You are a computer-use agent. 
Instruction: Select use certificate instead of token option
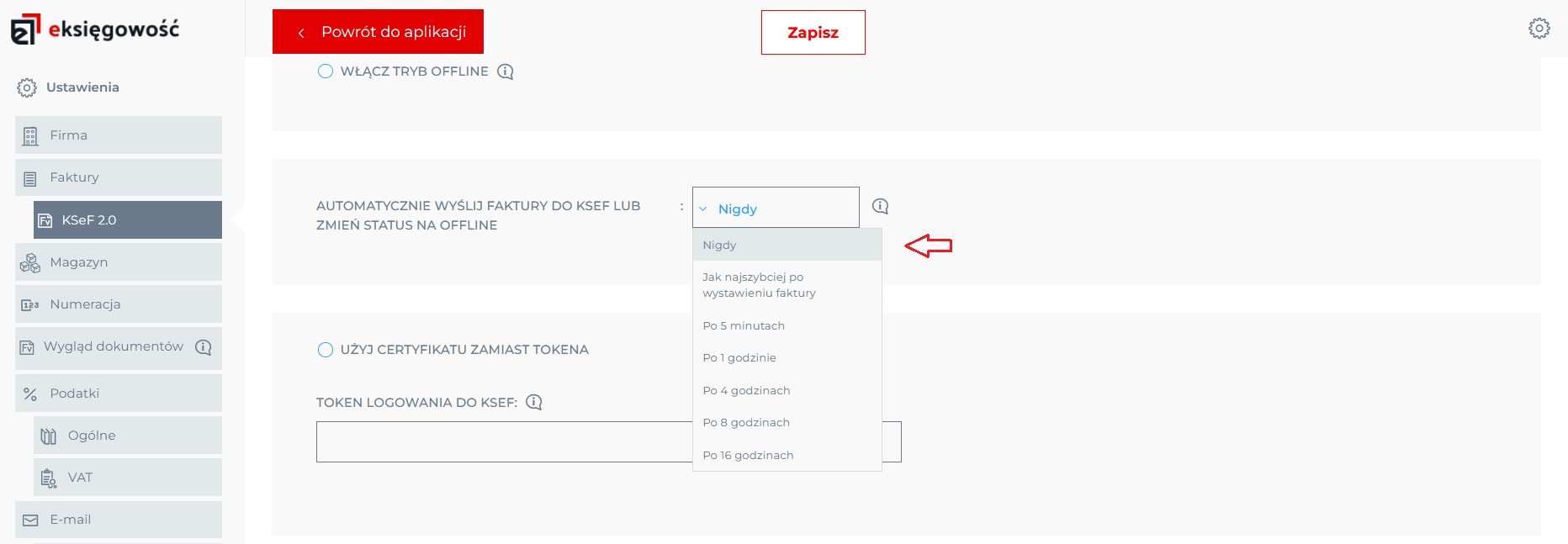(x=326, y=350)
